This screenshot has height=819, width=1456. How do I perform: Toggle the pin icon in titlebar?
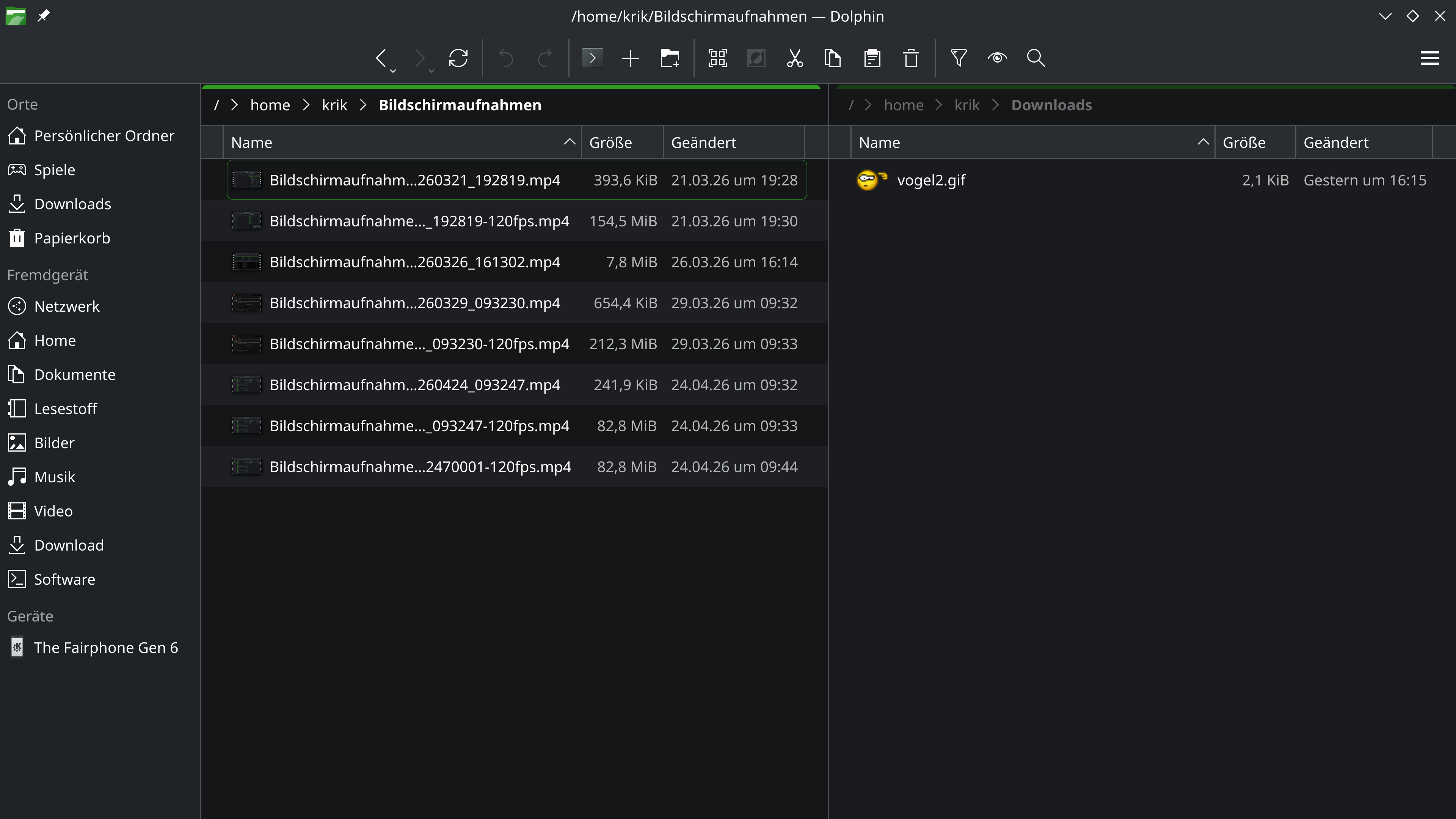tap(44, 16)
